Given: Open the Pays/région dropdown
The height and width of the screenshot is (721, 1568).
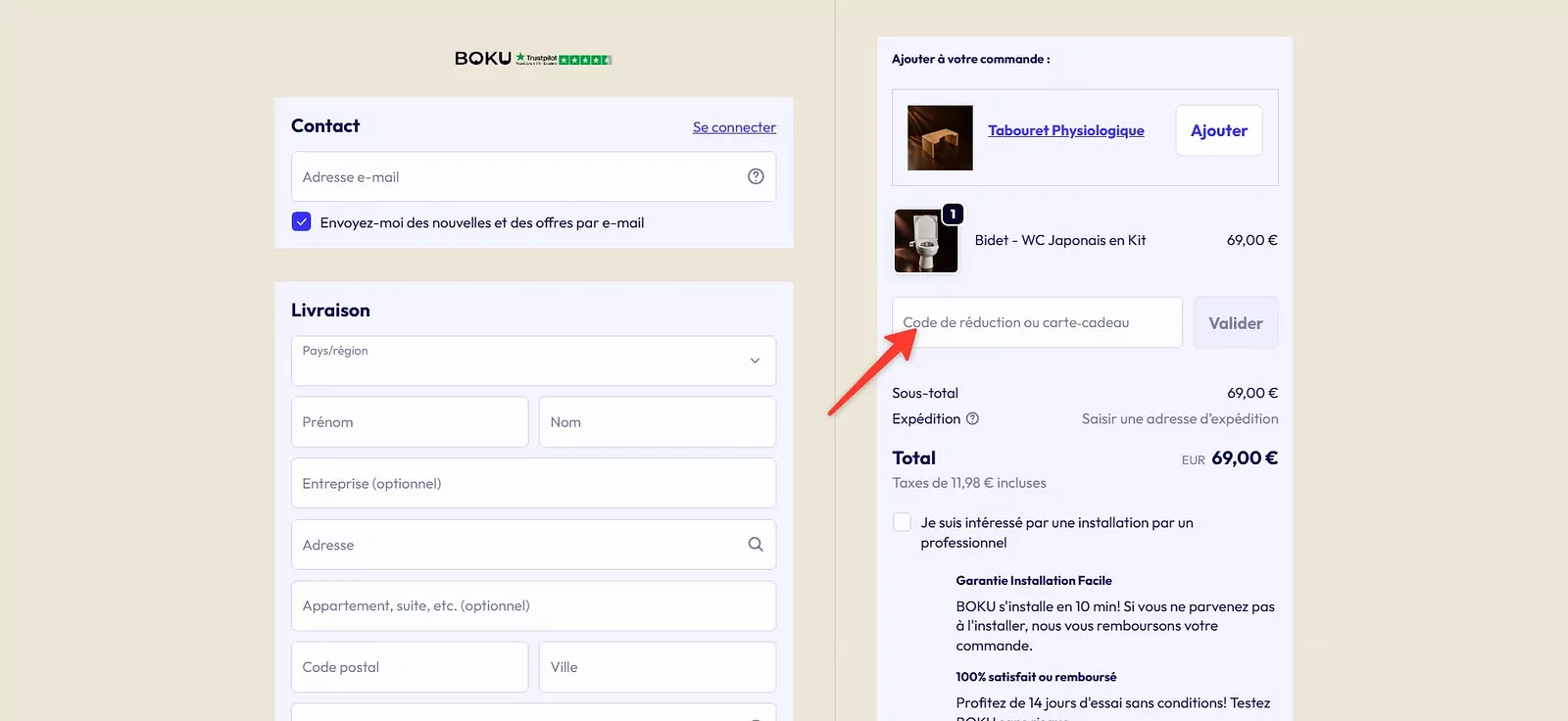Looking at the screenshot, I should point(533,360).
